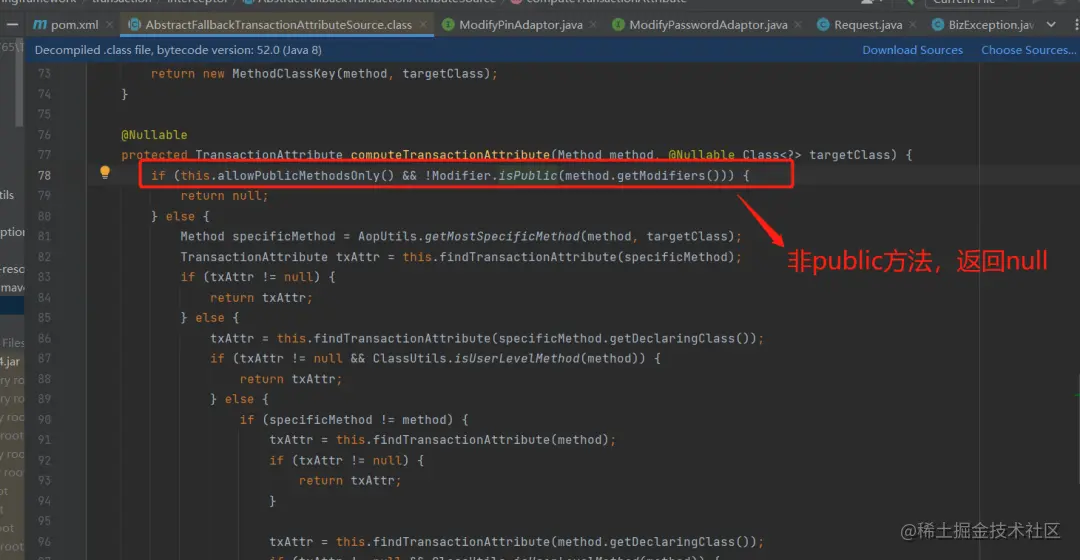Image resolution: width=1080 pixels, height=560 pixels.
Task: Click findTransactionAttribute(method) on line 91
Action: click(489, 439)
